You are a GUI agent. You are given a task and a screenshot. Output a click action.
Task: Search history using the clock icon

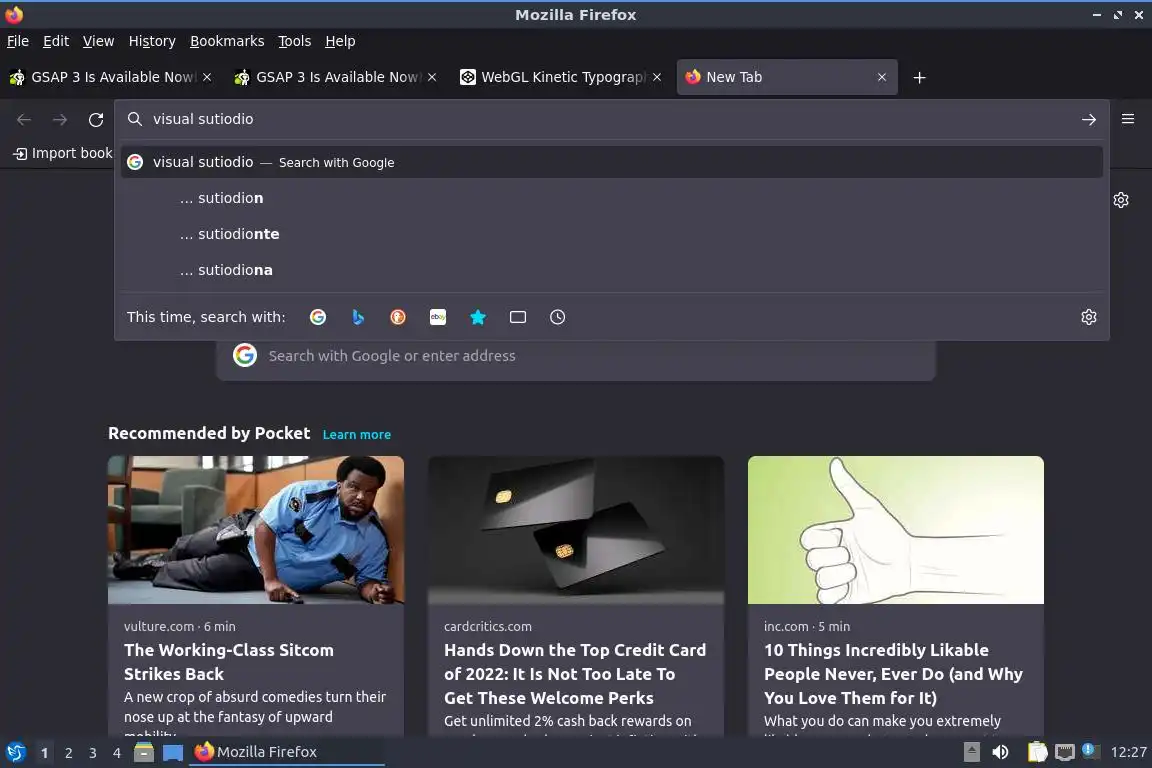click(x=558, y=317)
